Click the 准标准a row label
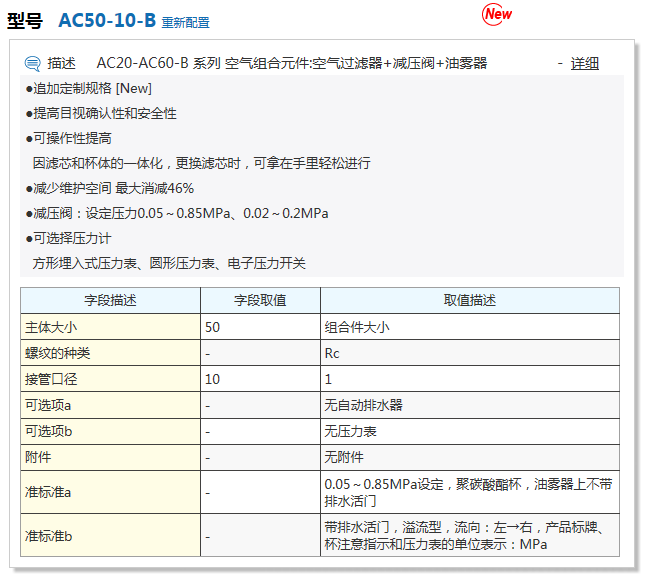The height and width of the screenshot is (576, 645). (x=110, y=492)
